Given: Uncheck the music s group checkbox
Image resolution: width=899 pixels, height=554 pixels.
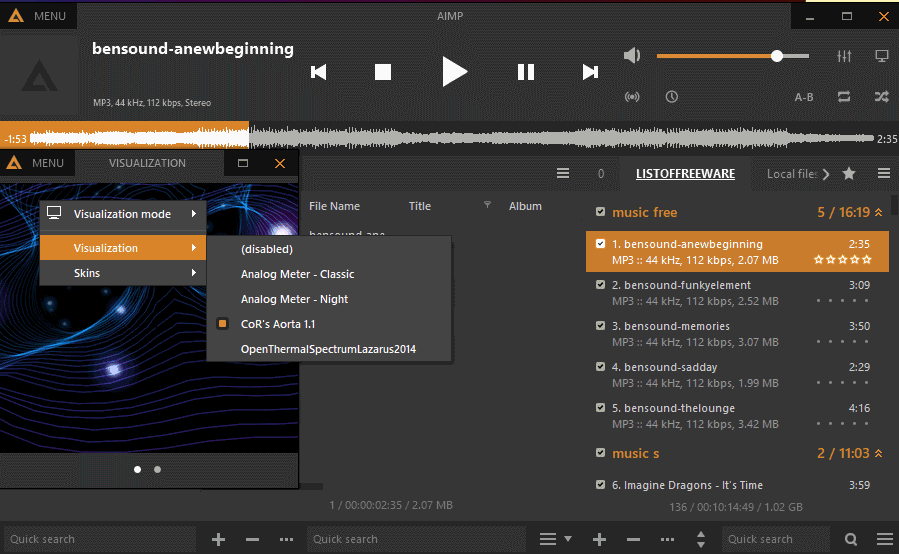Looking at the screenshot, I should 600,452.
